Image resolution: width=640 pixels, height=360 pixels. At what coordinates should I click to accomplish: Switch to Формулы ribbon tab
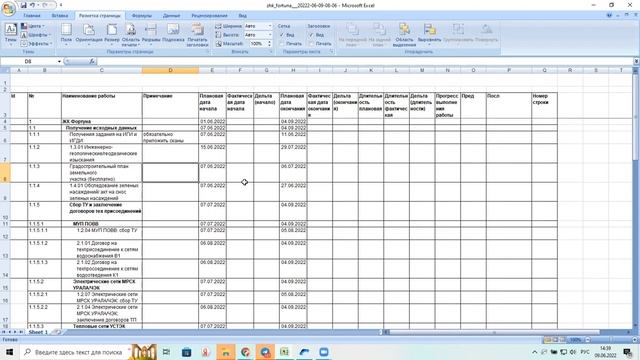(x=142, y=16)
